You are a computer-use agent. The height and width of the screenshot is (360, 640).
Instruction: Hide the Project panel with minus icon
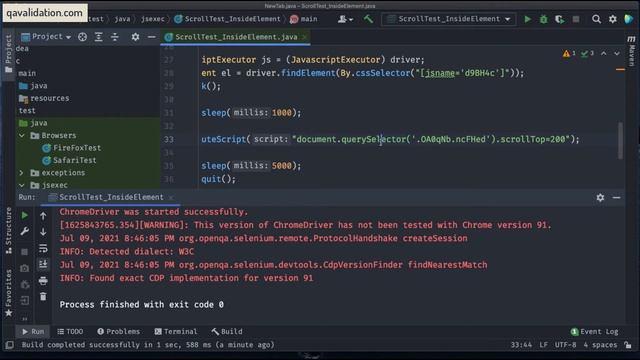point(151,37)
